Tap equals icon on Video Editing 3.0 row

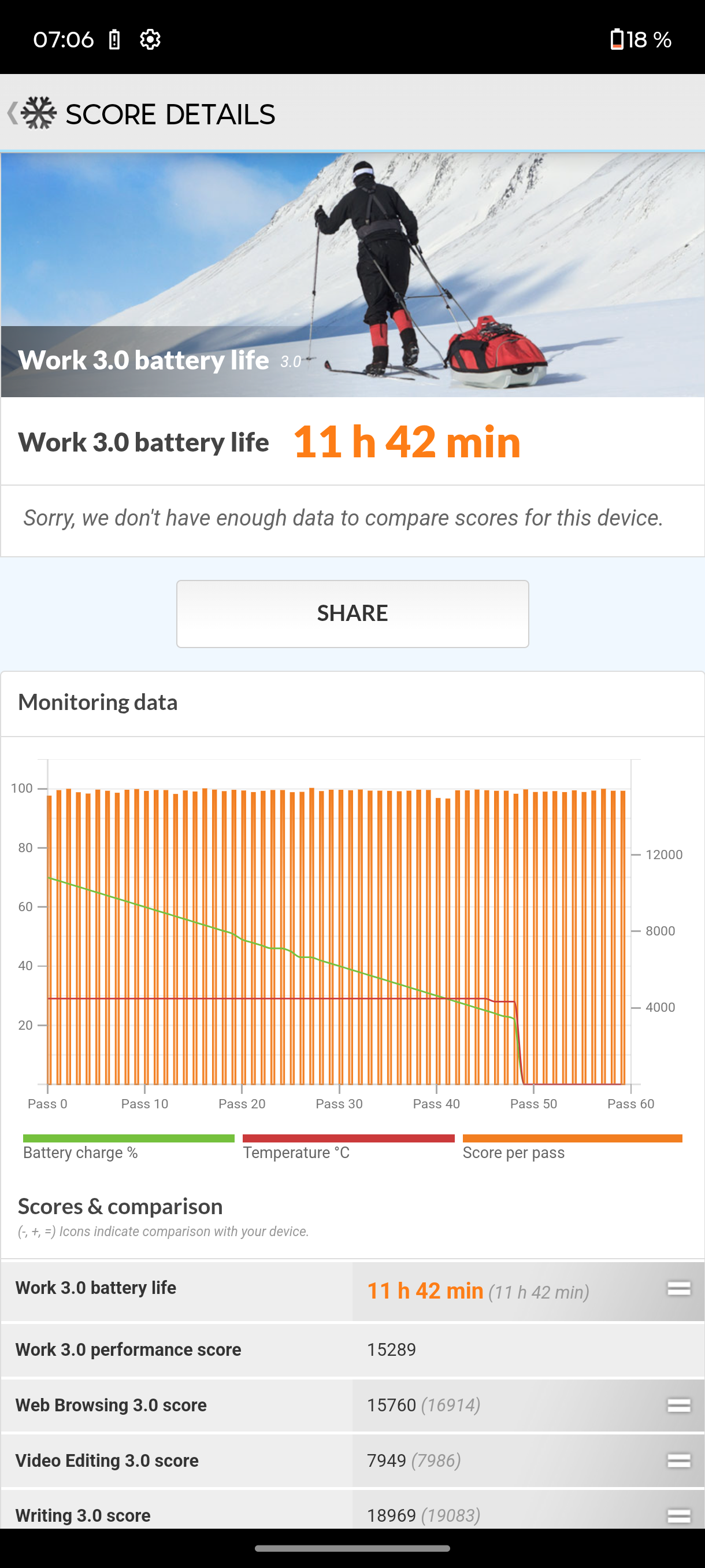point(678,1460)
